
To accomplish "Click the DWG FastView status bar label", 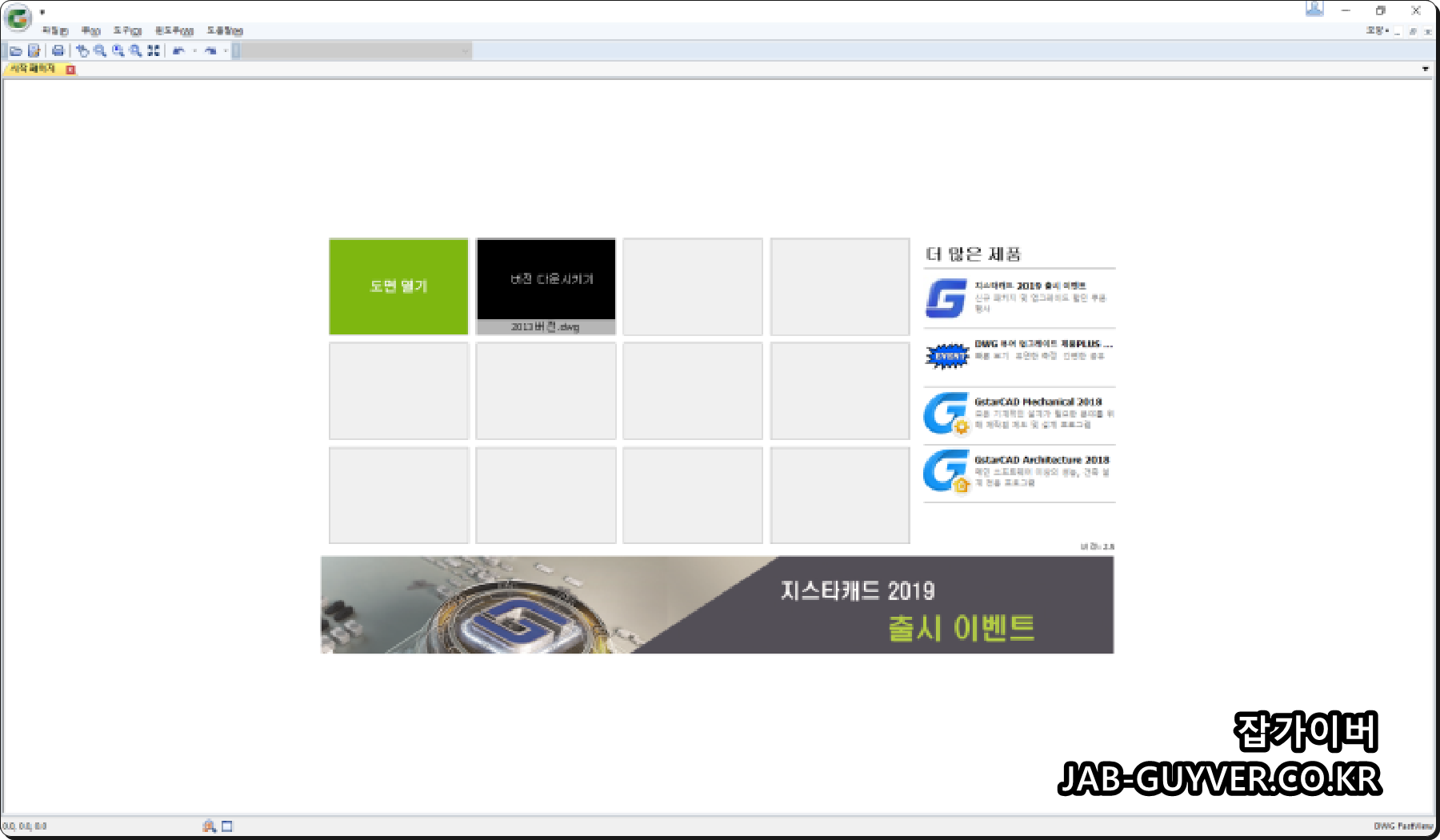I will [1404, 826].
